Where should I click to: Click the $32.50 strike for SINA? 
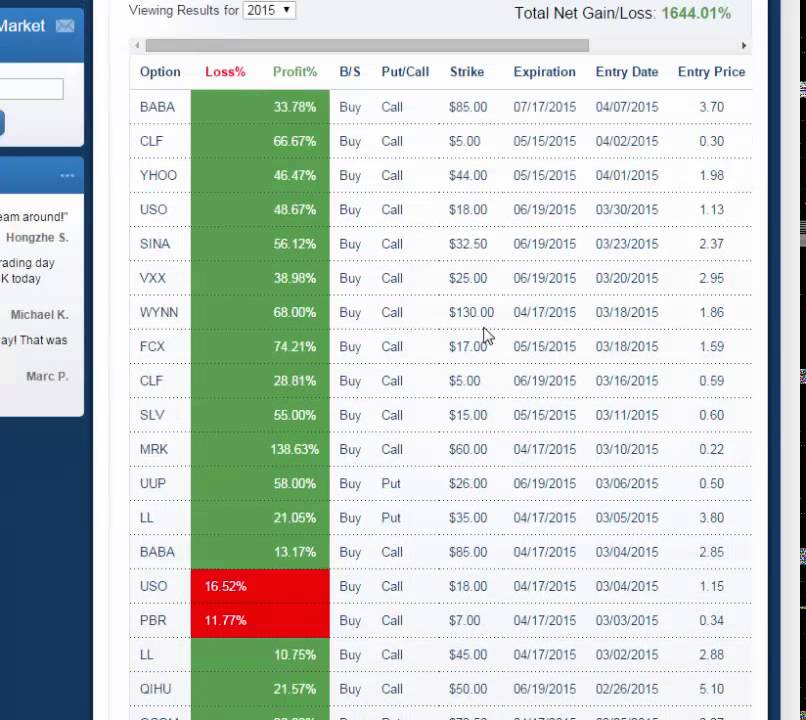point(468,244)
